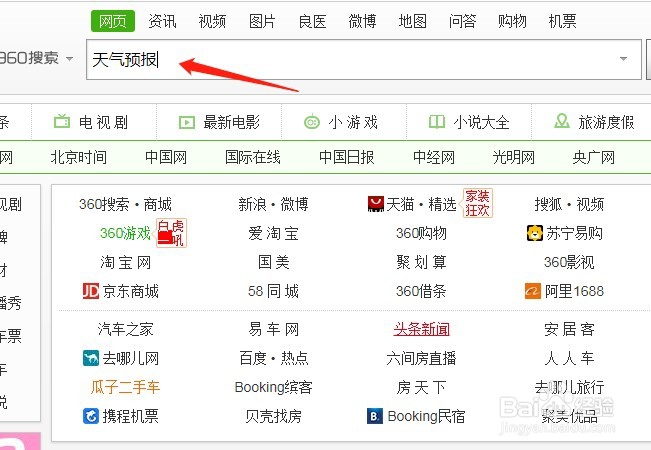The image size is (651, 450).
Task: Open the 中国日报 link
Action: (x=347, y=157)
